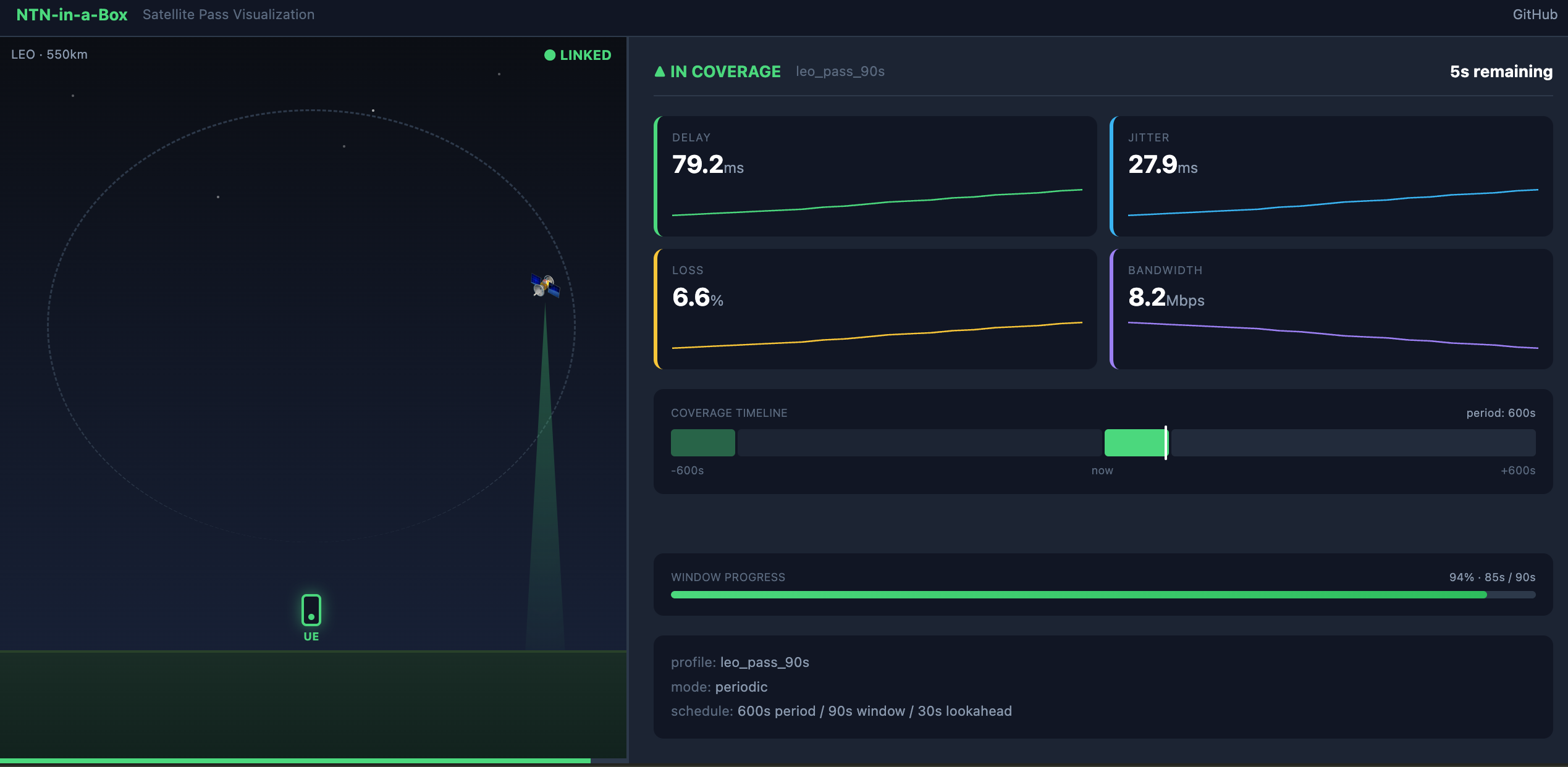Click the leo_pass_90s label beside IN COVERAGE
Image resolution: width=1568 pixels, height=767 pixels.
(840, 72)
